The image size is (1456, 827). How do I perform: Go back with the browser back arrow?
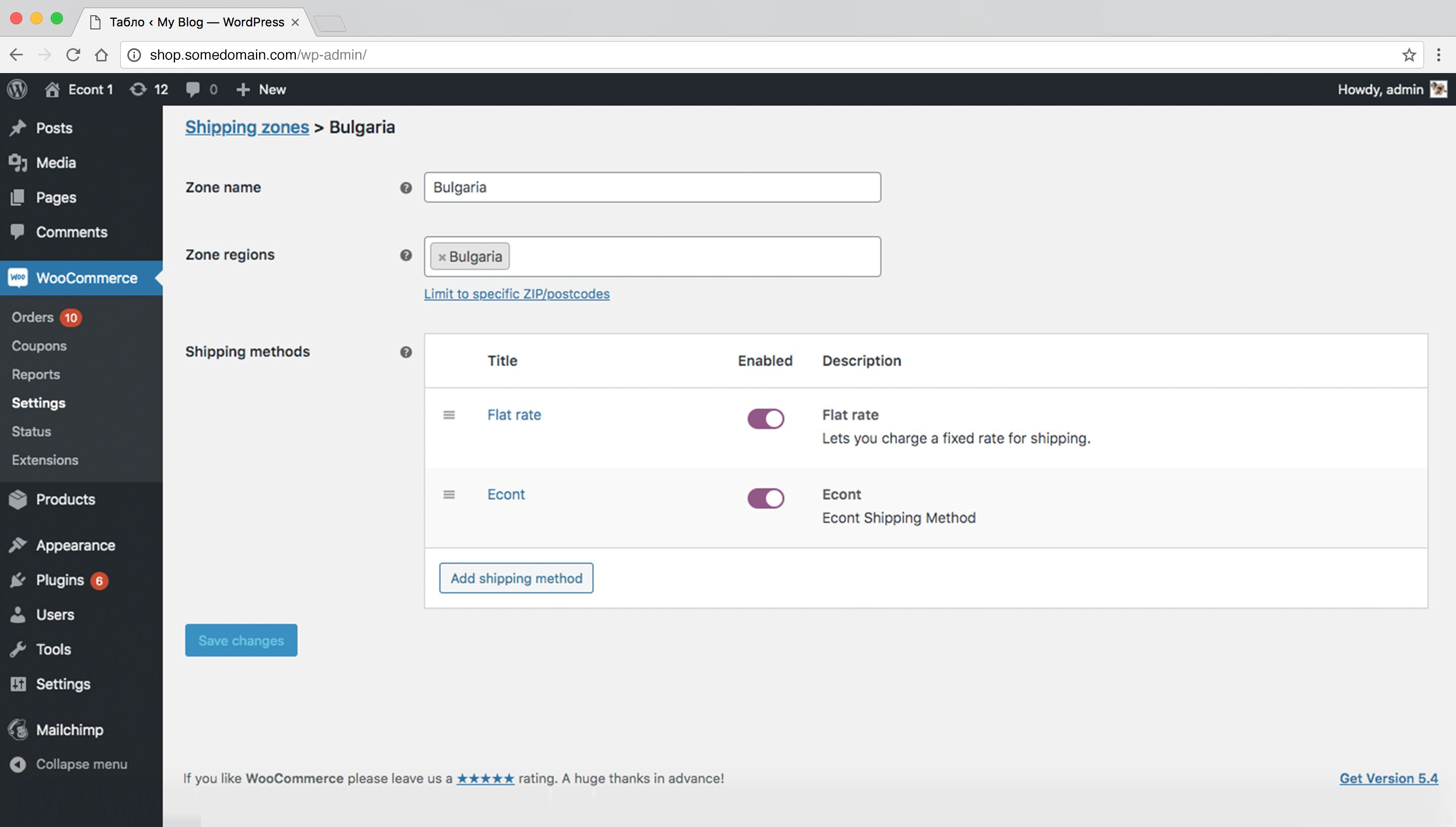pyautogui.click(x=16, y=55)
